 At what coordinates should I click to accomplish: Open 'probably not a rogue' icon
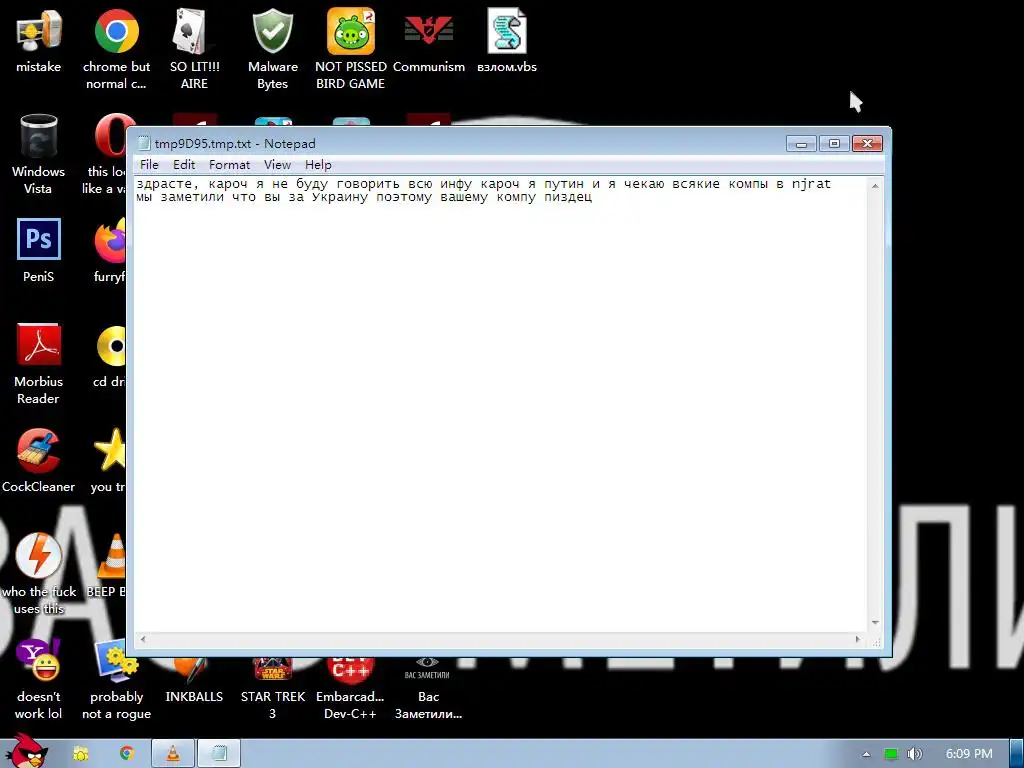click(x=116, y=680)
